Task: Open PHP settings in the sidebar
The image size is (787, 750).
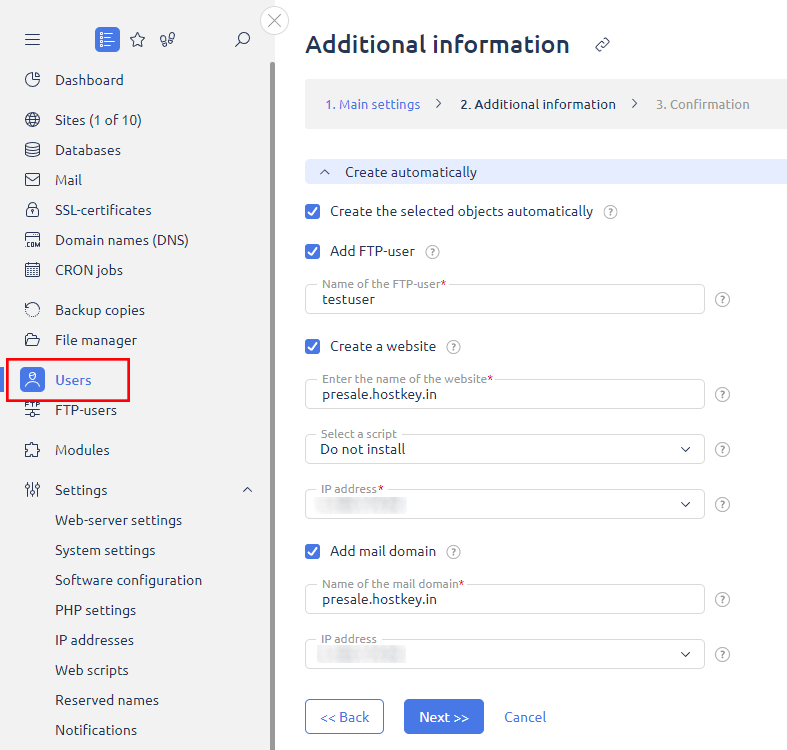Action: point(95,610)
